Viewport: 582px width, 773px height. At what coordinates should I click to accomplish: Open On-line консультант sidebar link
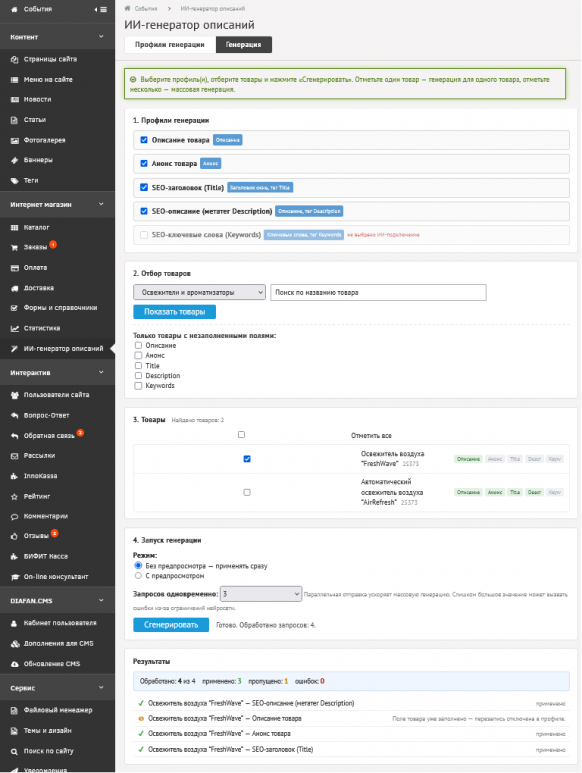point(57,577)
